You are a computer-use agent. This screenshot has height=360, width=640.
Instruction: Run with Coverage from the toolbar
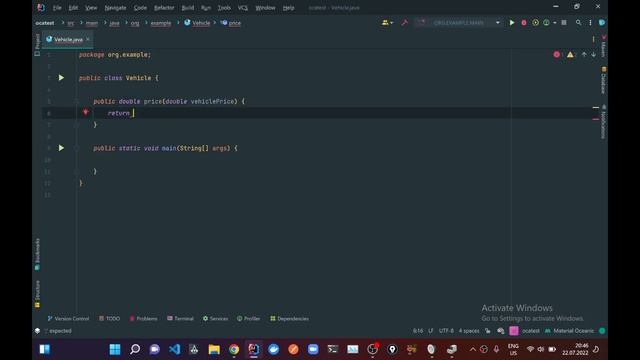[x=536, y=23]
